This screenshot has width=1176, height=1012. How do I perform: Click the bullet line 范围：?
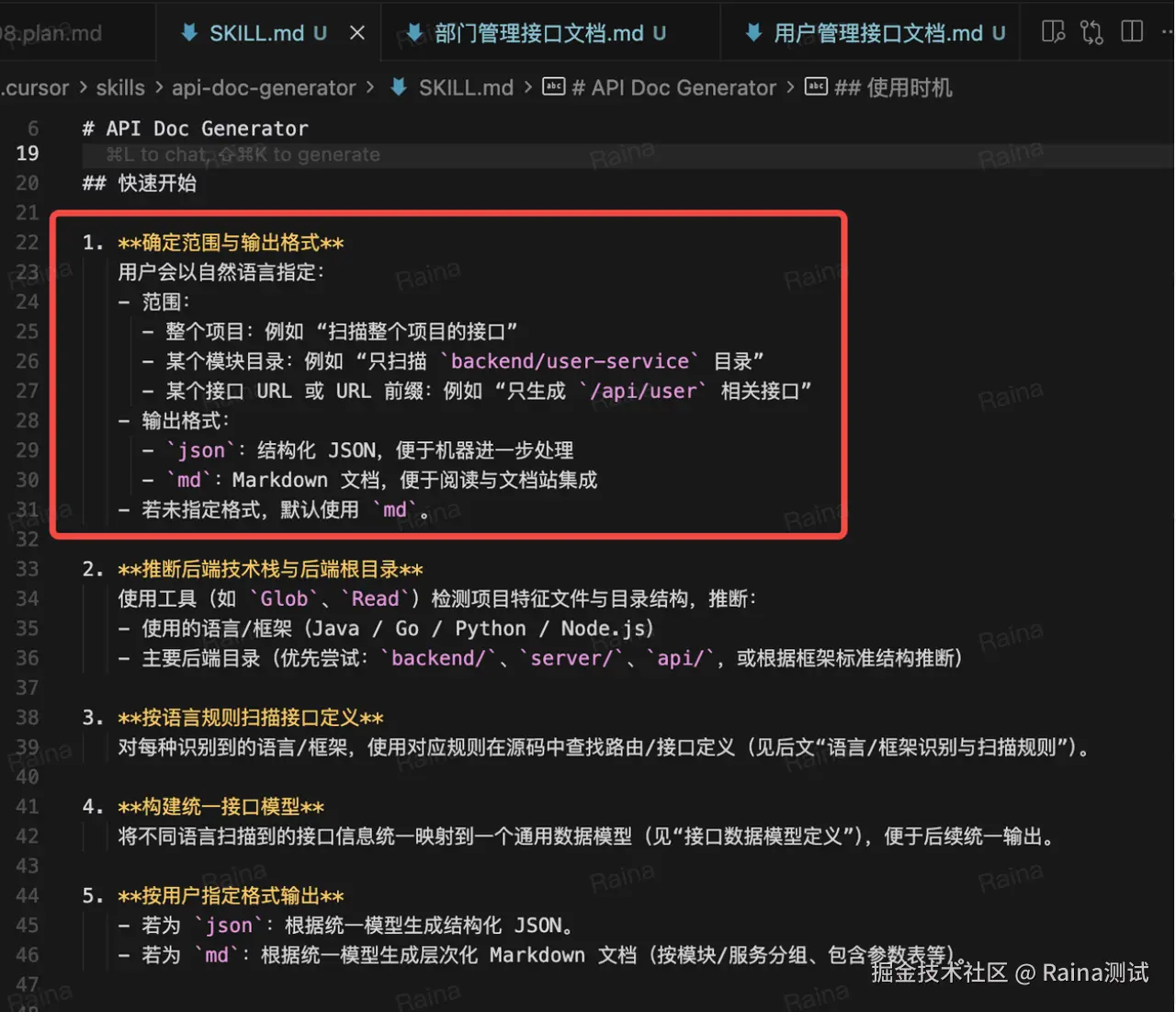pos(153,301)
